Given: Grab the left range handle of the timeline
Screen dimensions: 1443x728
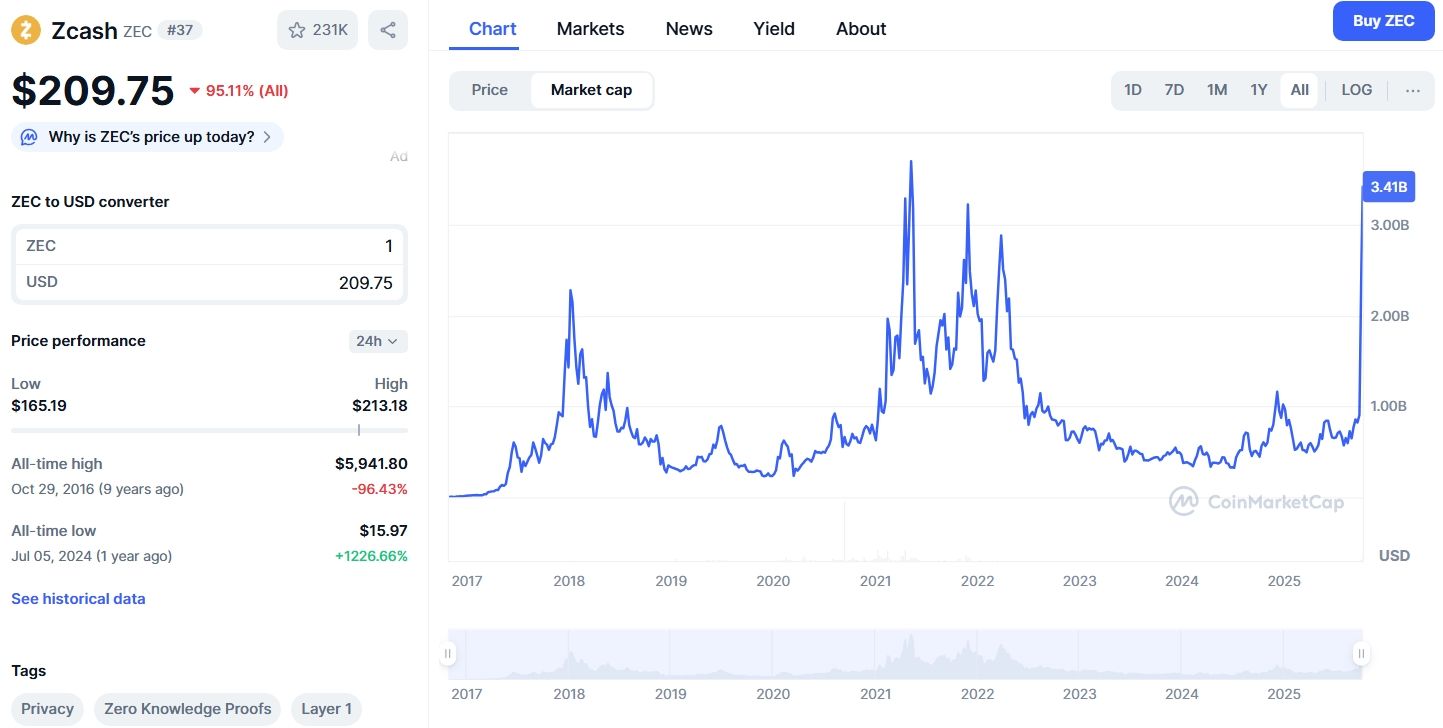Looking at the screenshot, I should tap(448, 654).
